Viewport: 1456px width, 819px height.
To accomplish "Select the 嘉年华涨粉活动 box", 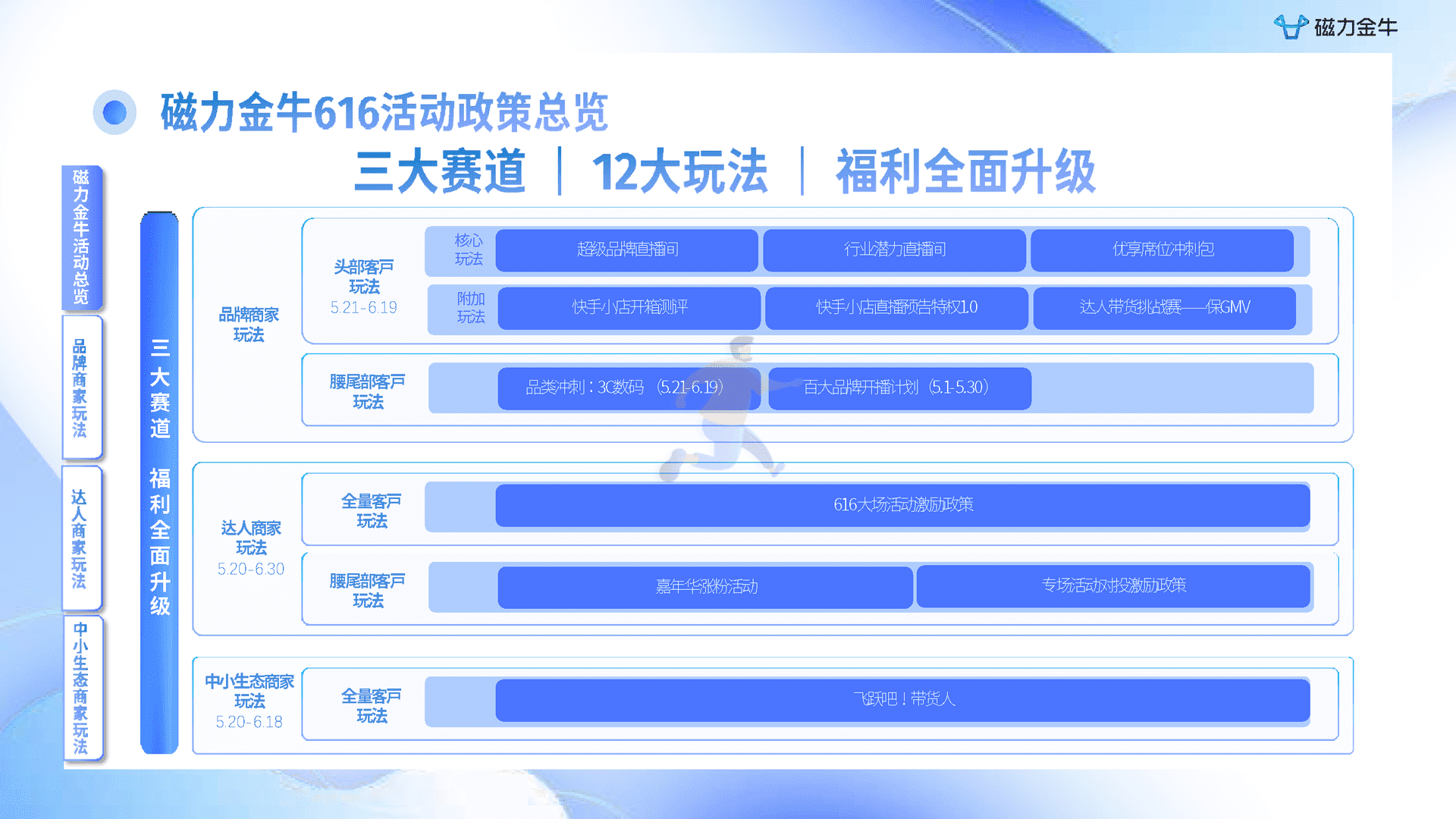I will click(x=705, y=587).
